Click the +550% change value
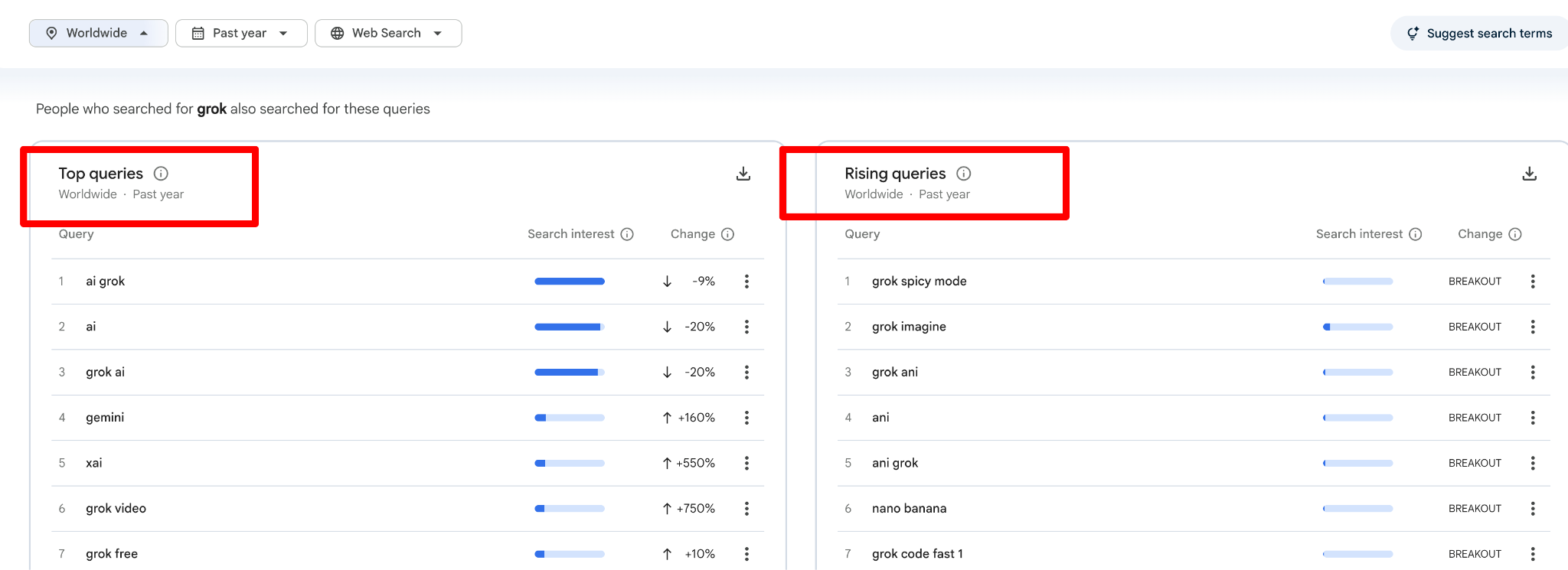The height and width of the screenshot is (570, 1568). [x=695, y=464]
